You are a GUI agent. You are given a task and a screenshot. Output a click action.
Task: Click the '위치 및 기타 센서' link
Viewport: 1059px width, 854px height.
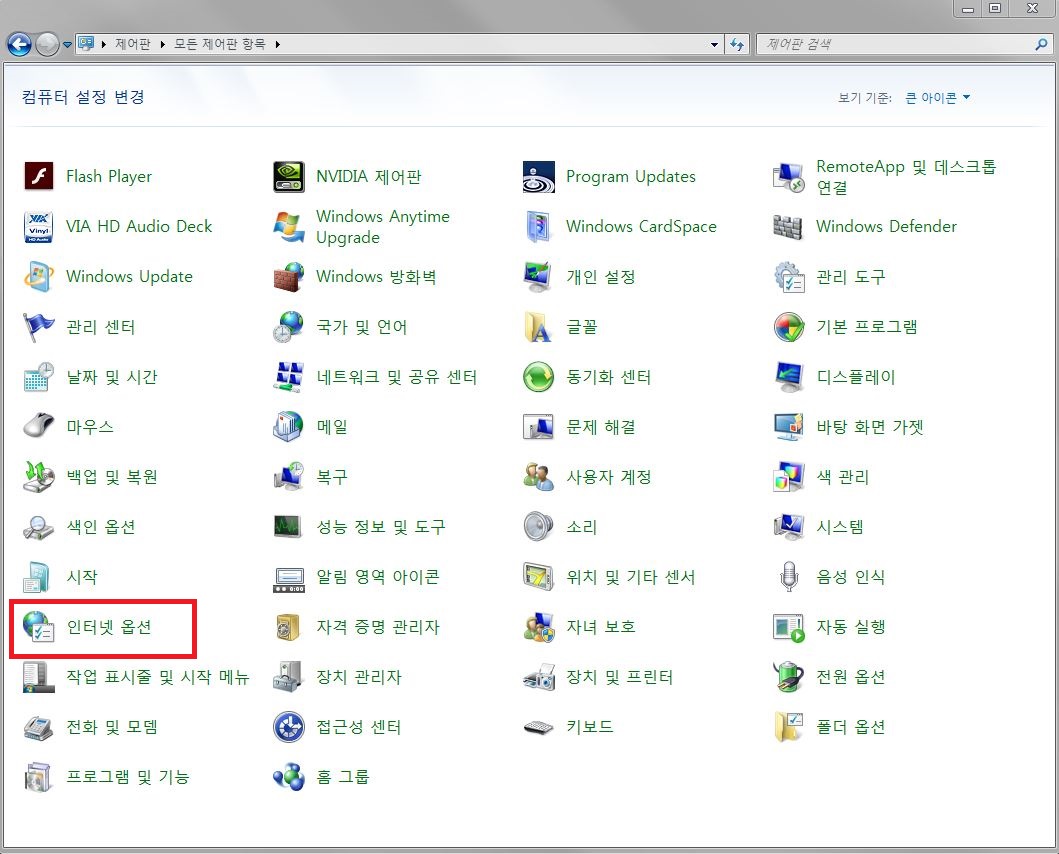point(630,577)
